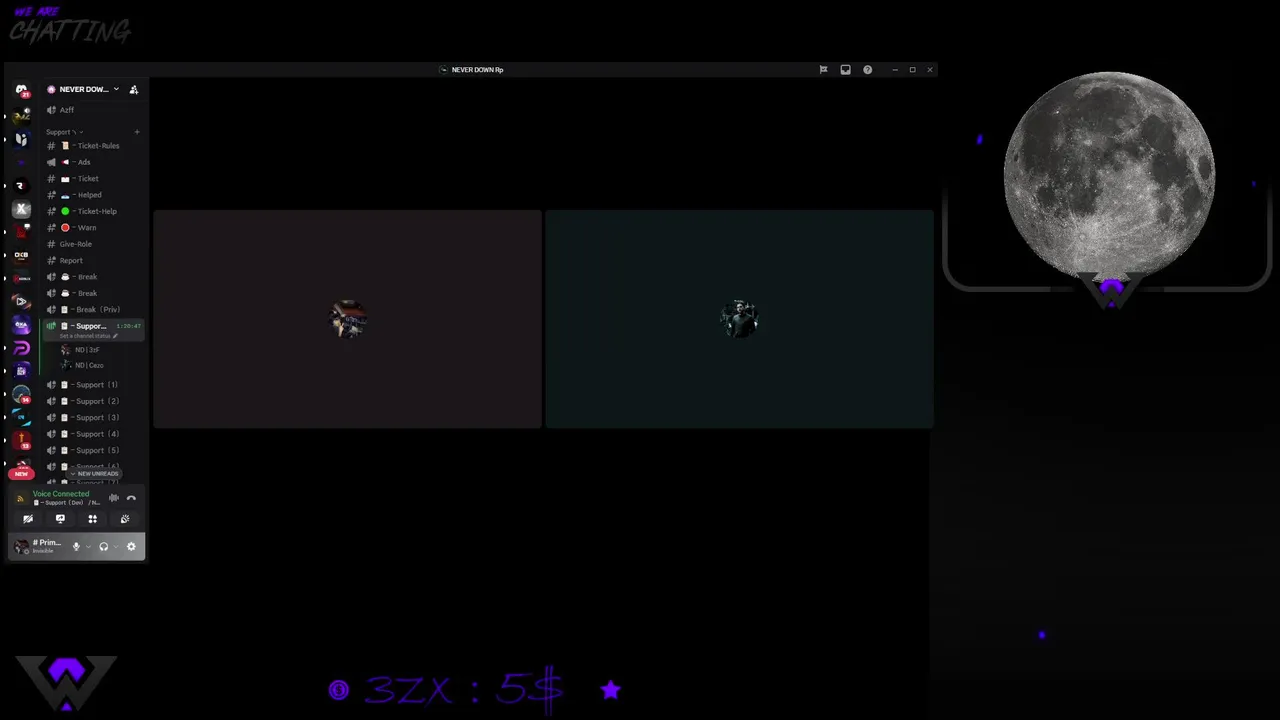Open the OXA server icon in sidebar
Viewport: 1280px width, 720px height.
[21, 324]
